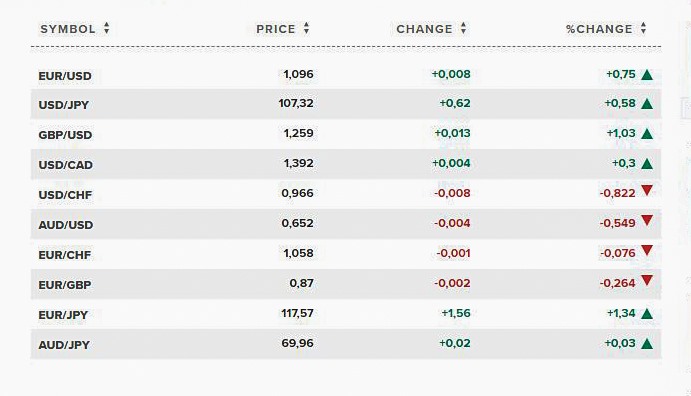
Task: Click red down arrow in USD/CHF row
Action: 647,190
